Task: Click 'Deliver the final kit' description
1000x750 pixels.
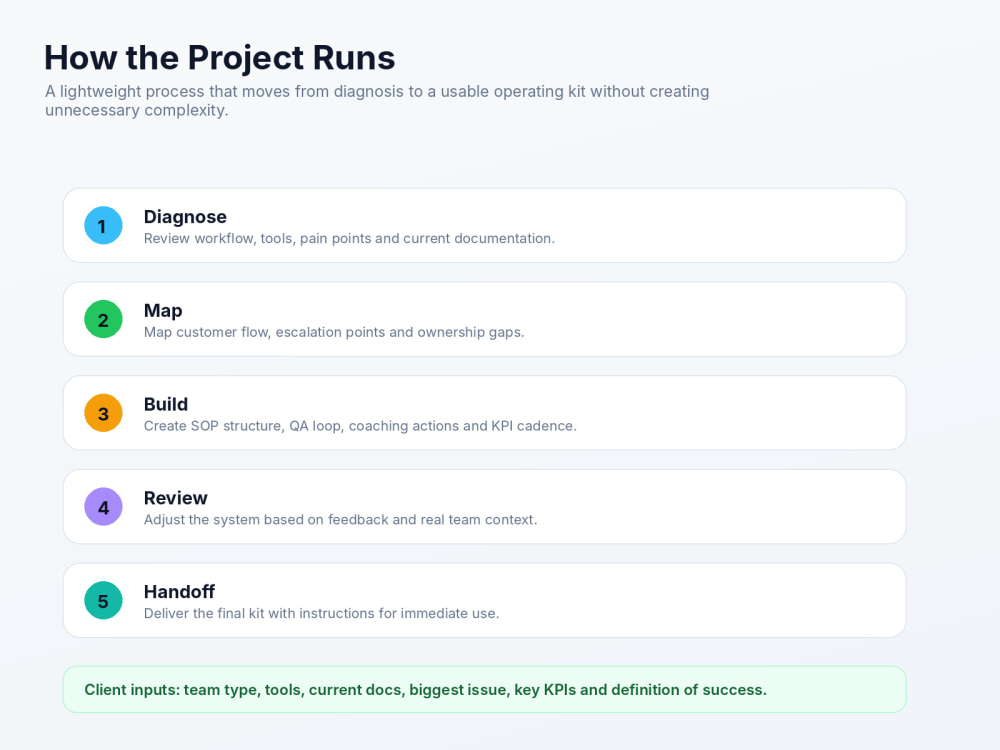Action: coord(321,614)
